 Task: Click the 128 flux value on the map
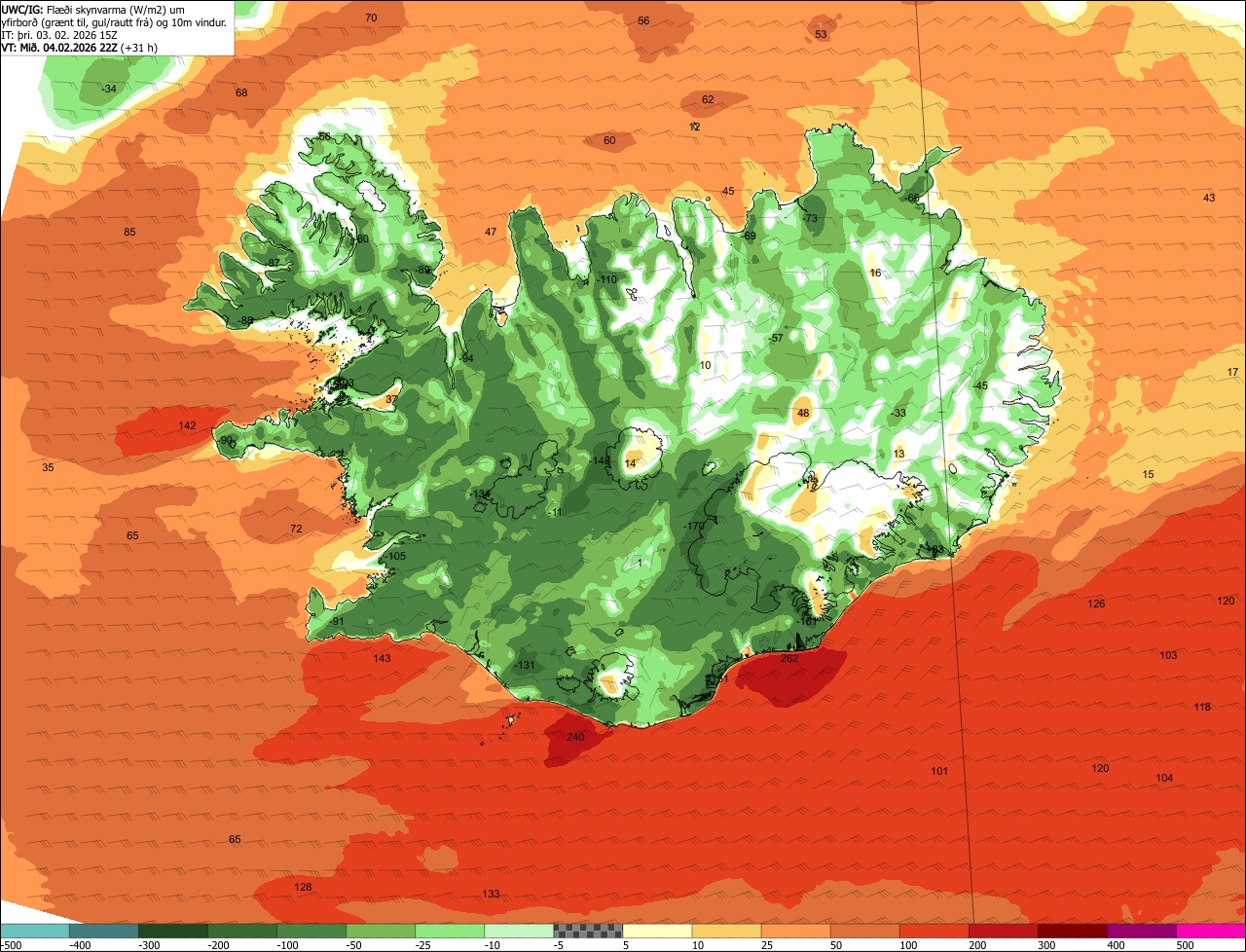click(x=304, y=888)
